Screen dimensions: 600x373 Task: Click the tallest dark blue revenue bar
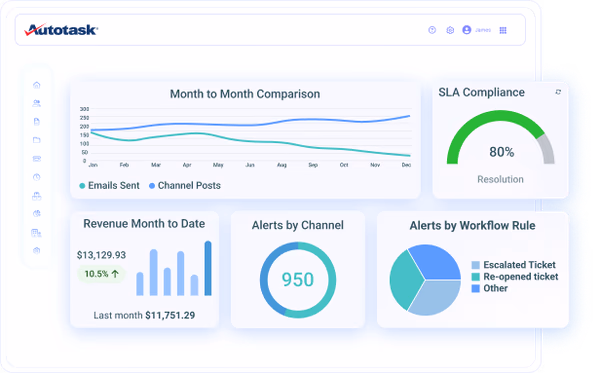coord(208,268)
